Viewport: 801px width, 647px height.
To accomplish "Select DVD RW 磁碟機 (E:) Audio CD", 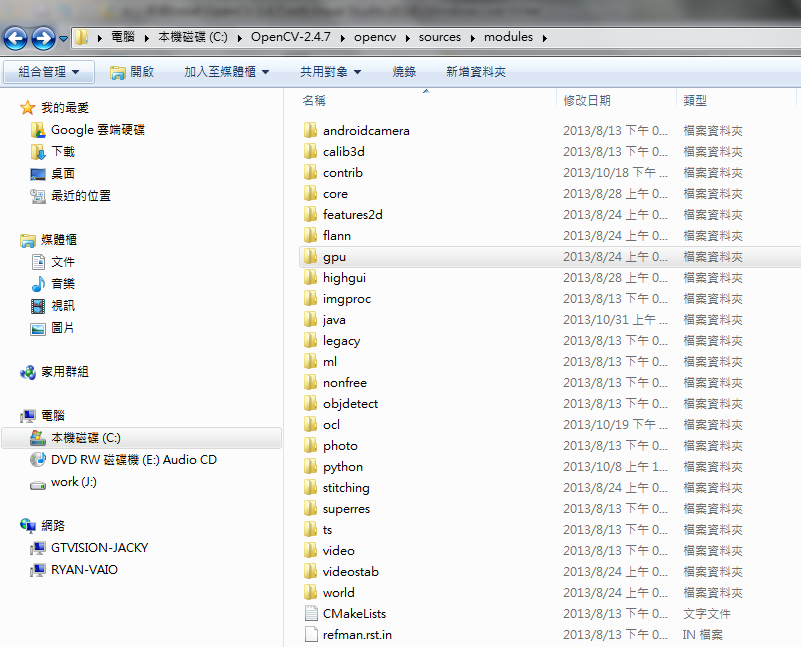I will pyautogui.click(x=123, y=460).
